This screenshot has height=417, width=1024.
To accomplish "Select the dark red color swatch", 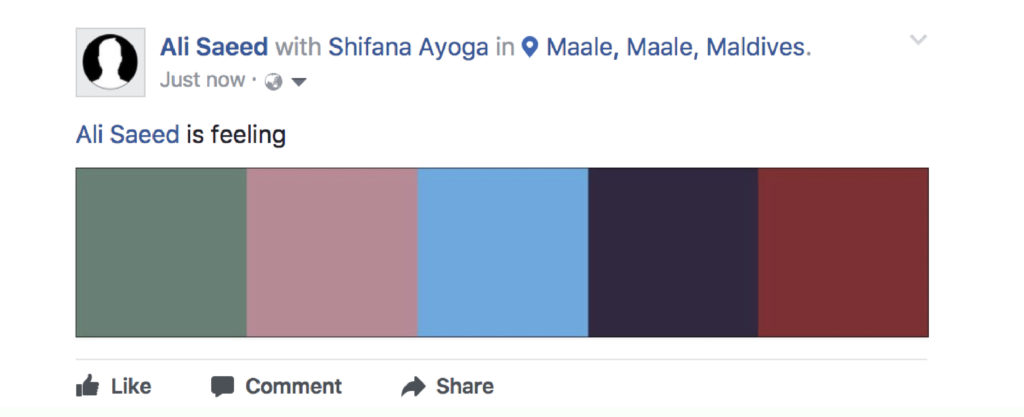I will [x=843, y=253].
